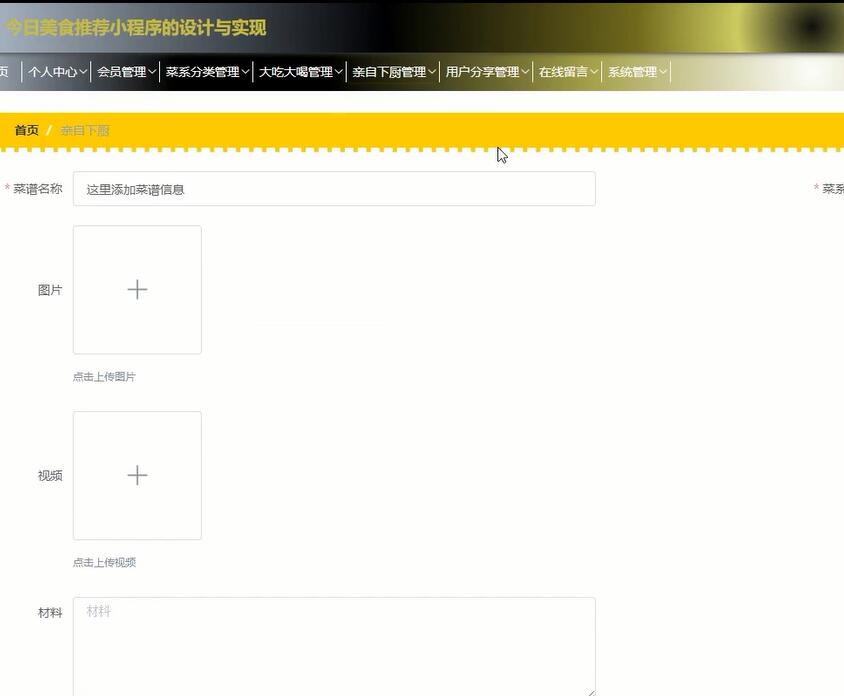
Task: Select the 亲自下厨 breadcrumb entry
Action: [x=84, y=129]
